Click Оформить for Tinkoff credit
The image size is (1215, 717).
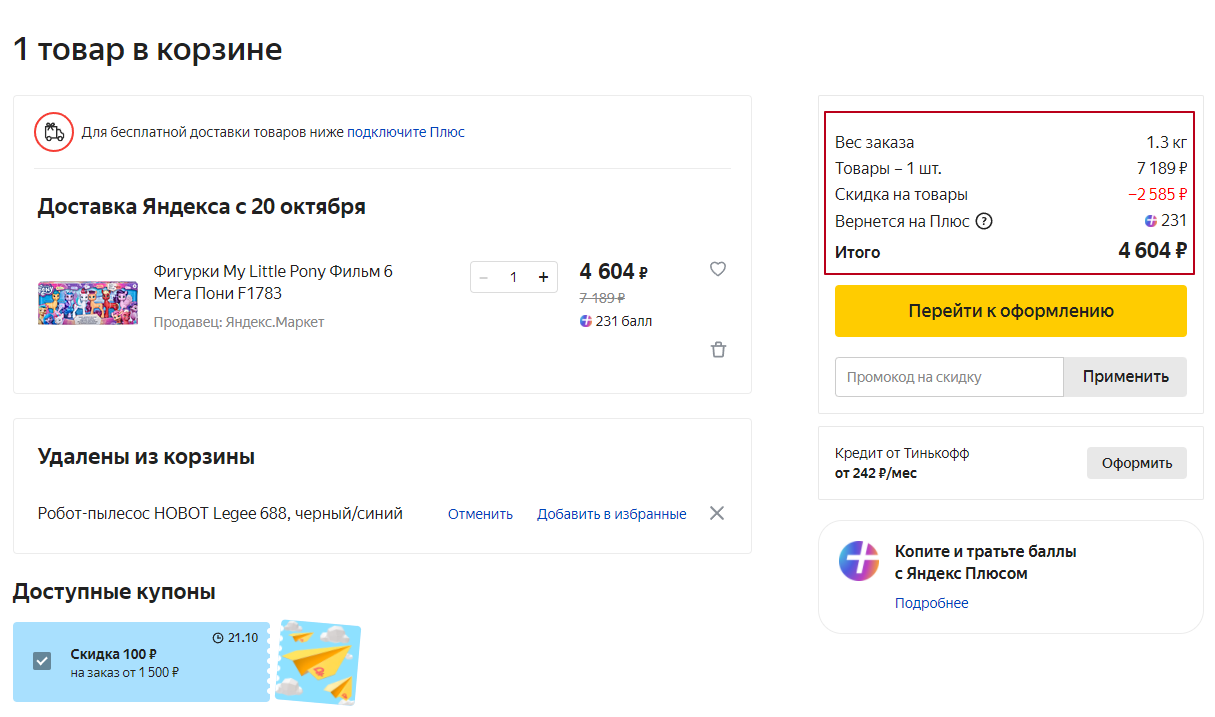(1136, 463)
